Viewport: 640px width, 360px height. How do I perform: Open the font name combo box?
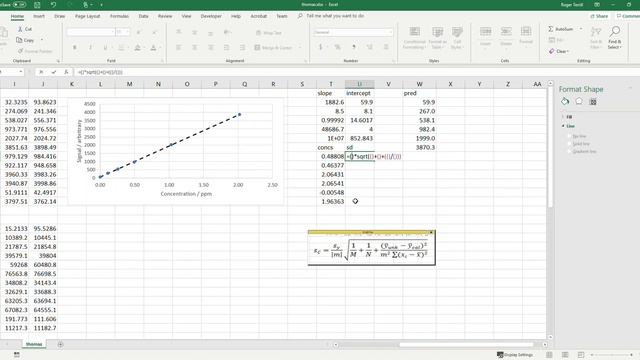click(91, 32)
